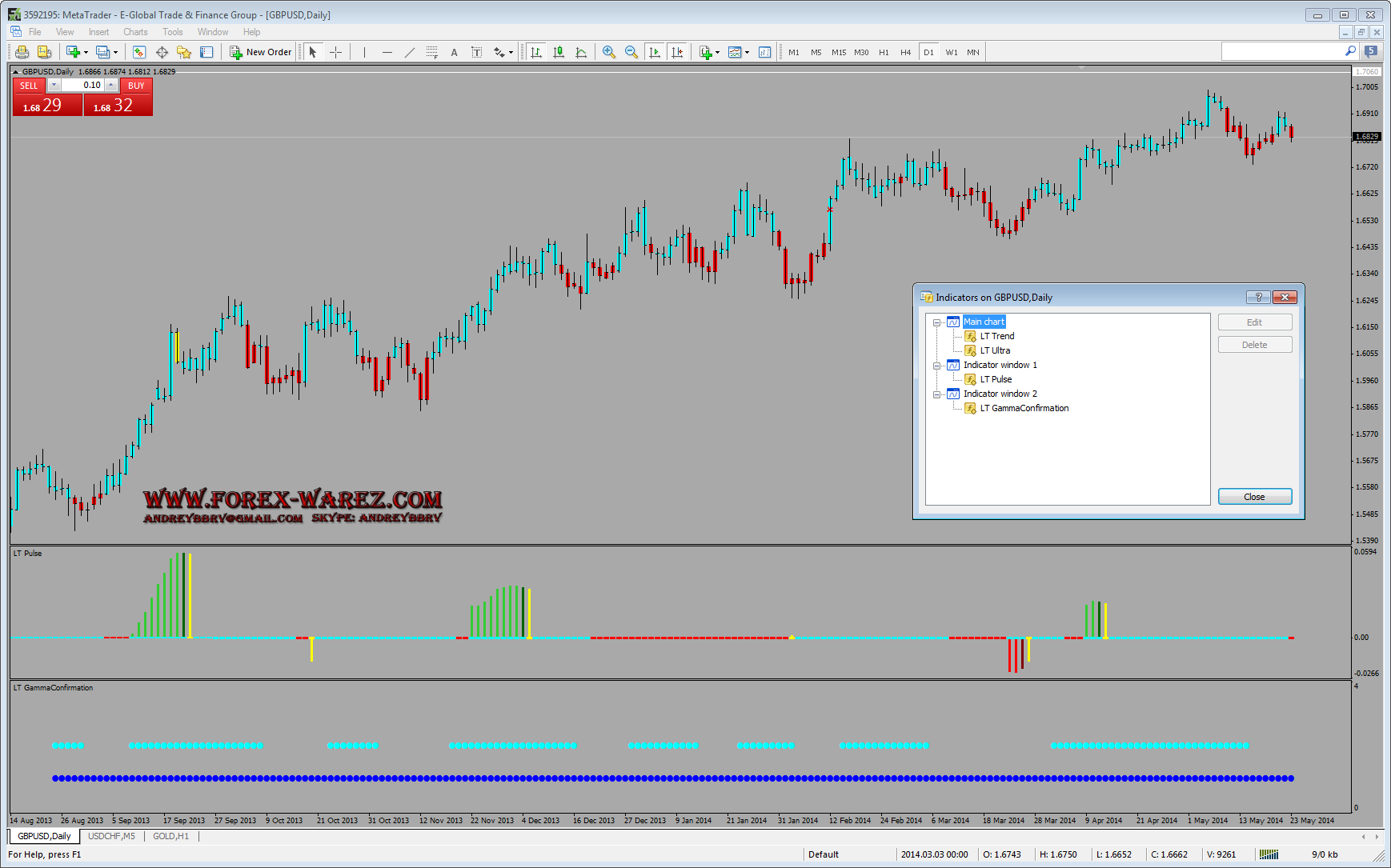Select the Draw Text (A) tool
Image resolution: width=1391 pixels, height=868 pixels.
[454, 53]
